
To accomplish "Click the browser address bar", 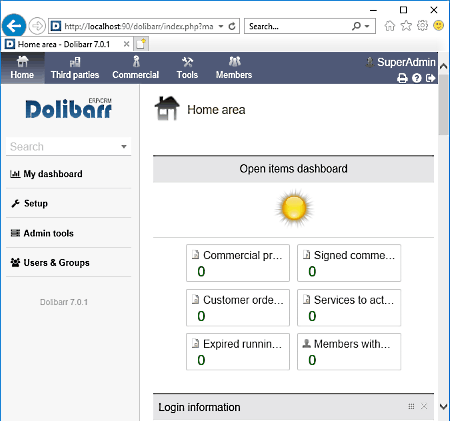I will click(x=138, y=26).
